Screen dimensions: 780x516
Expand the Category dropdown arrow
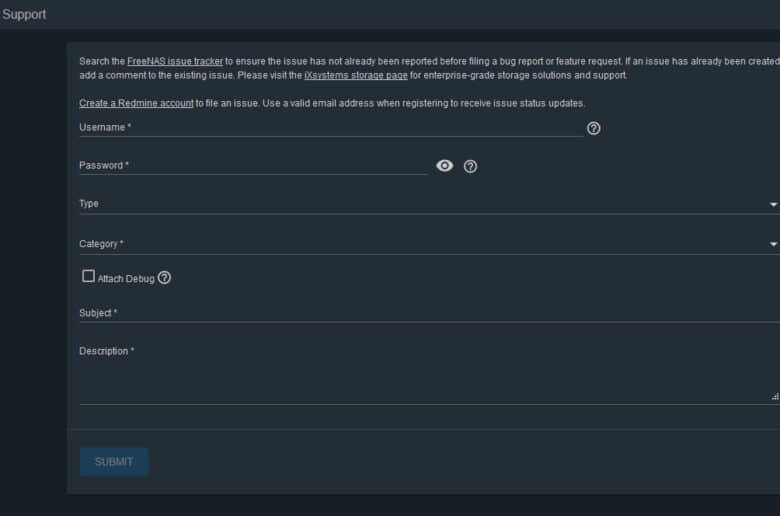[x=773, y=244]
